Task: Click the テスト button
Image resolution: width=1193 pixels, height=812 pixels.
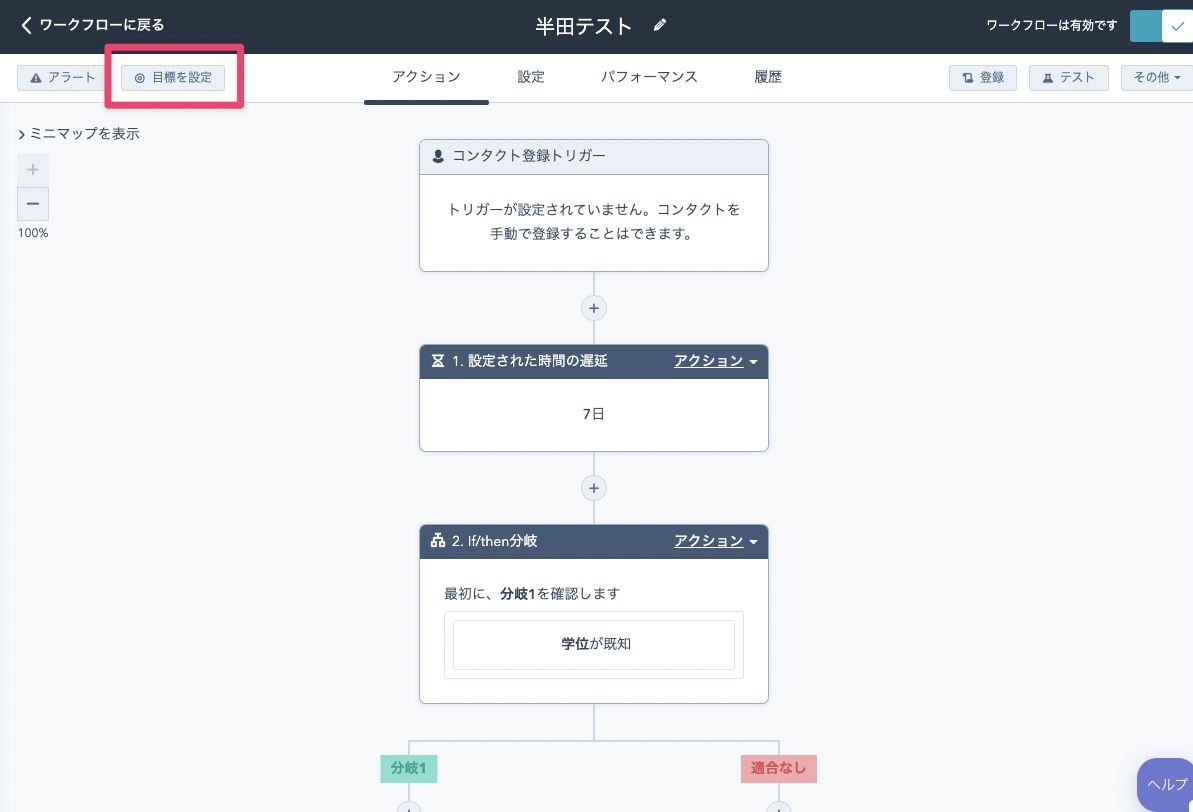Action: [x=1068, y=77]
